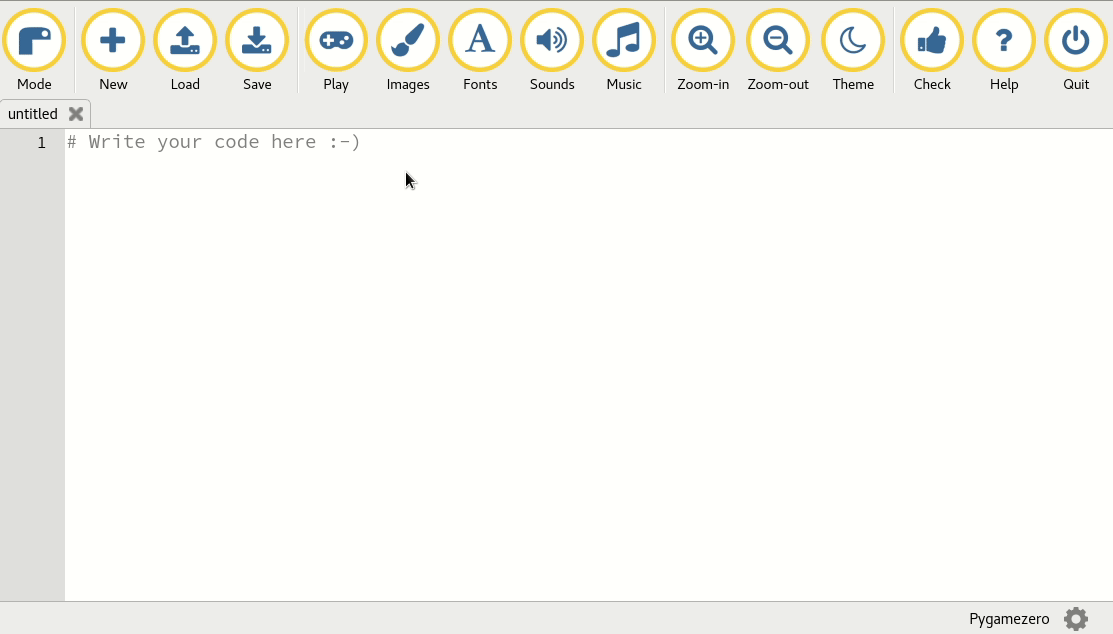Zoom-out the editor text
Image resolution: width=1113 pixels, height=634 pixels.
778,50
